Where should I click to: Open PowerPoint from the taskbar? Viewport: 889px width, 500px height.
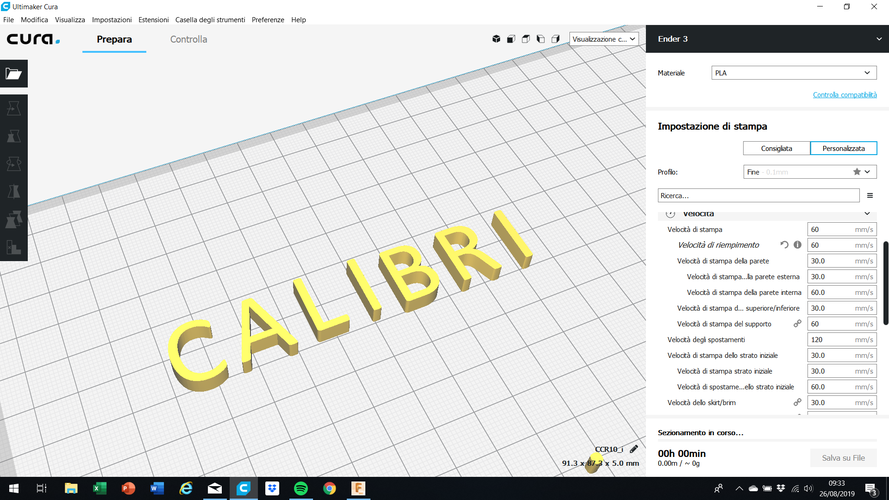129,488
